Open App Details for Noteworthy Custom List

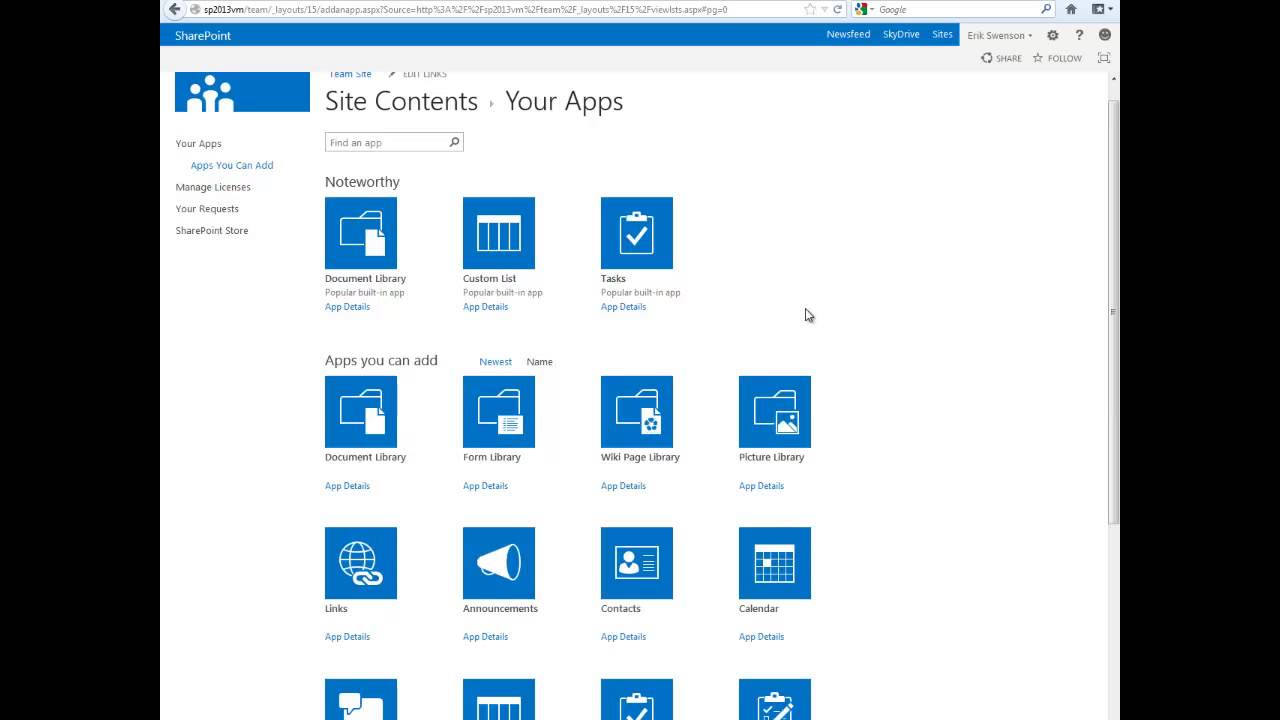click(485, 307)
